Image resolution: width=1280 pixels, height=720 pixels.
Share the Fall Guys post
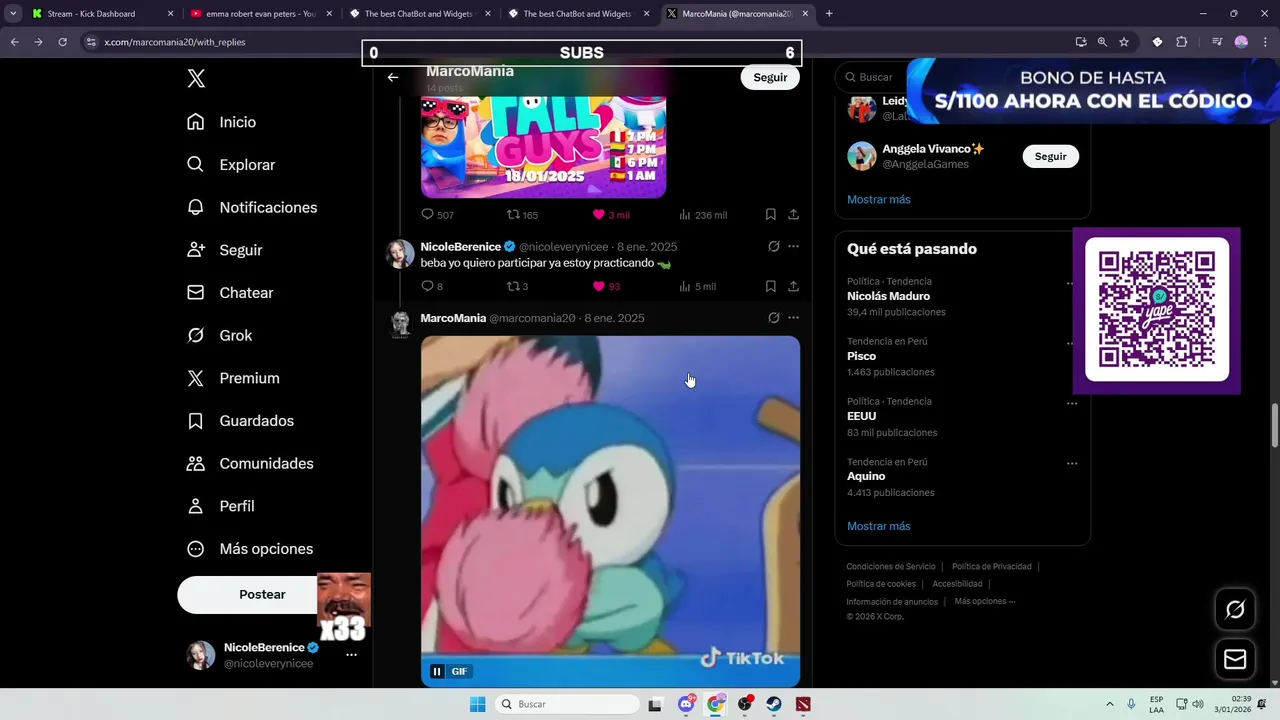(x=793, y=215)
